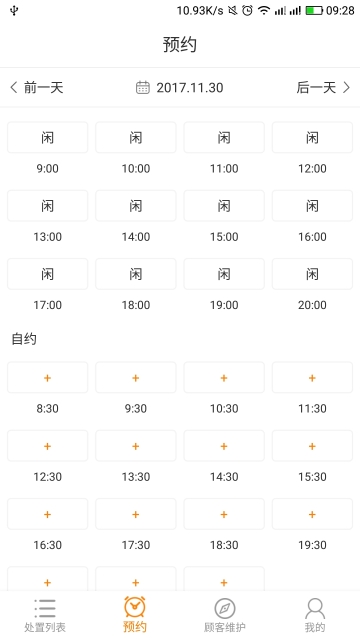Add self-appointment at 17:30
The image size is (360, 640).
pyautogui.click(x=136, y=514)
